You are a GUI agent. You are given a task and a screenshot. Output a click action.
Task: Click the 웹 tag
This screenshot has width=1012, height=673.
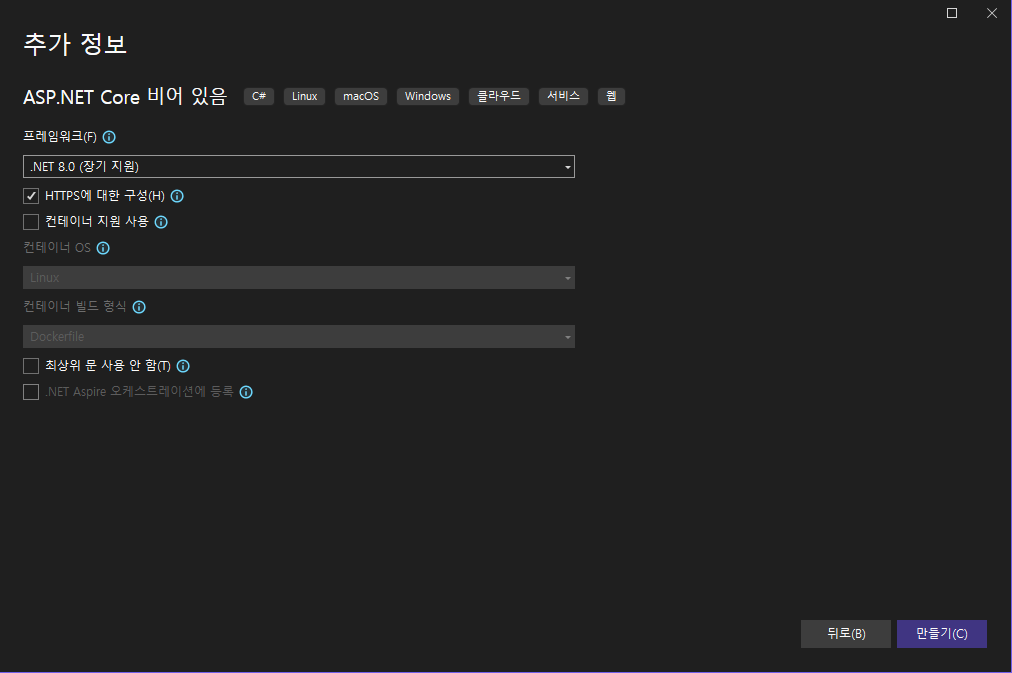[x=611, y=96]
